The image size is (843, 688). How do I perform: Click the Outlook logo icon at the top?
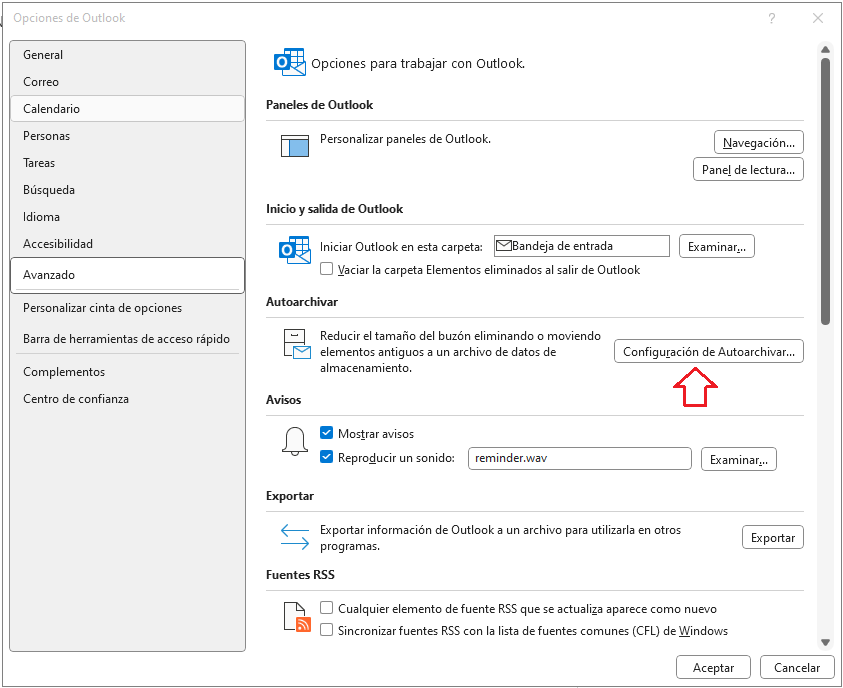(x=290, y=63)
